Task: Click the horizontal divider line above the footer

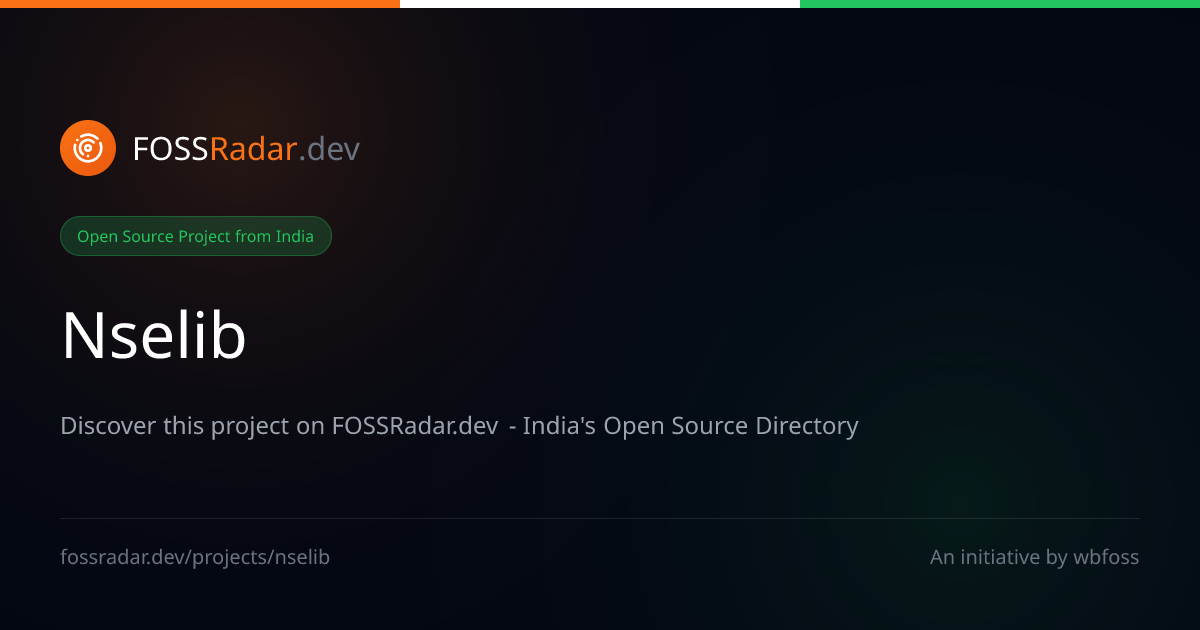Action: tap(600, 518)
